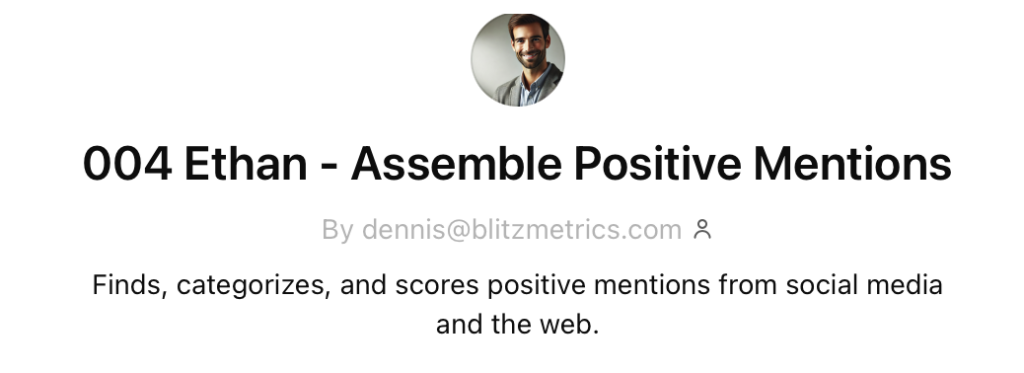
Task: Click the "and the web." description line
Action: (x=517, y=325)
